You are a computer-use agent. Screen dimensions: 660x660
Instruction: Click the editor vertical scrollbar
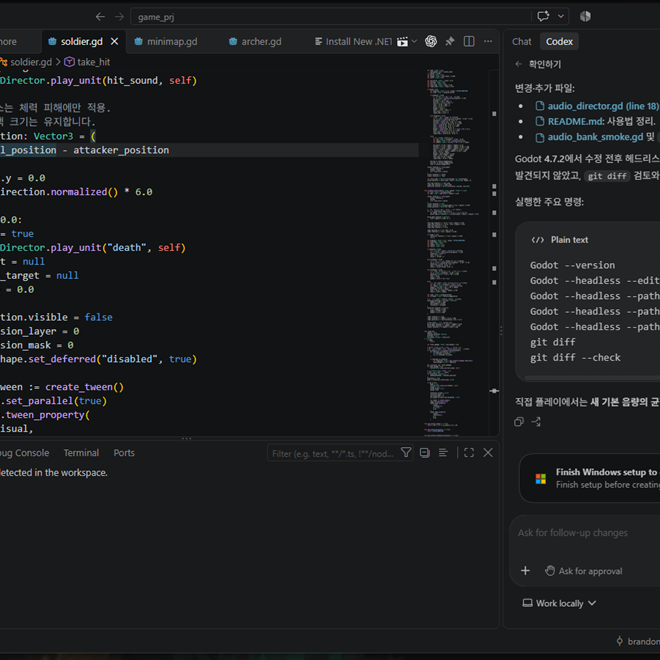pyautogui.click(x=494, y=253)
